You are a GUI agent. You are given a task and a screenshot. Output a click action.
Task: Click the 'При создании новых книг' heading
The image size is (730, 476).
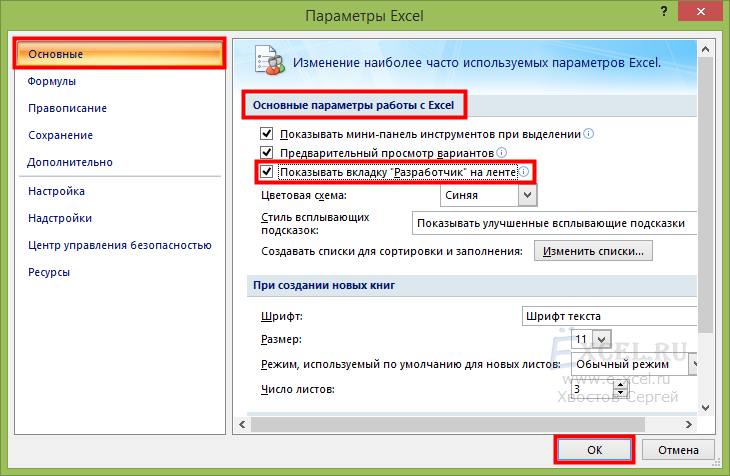324,285
